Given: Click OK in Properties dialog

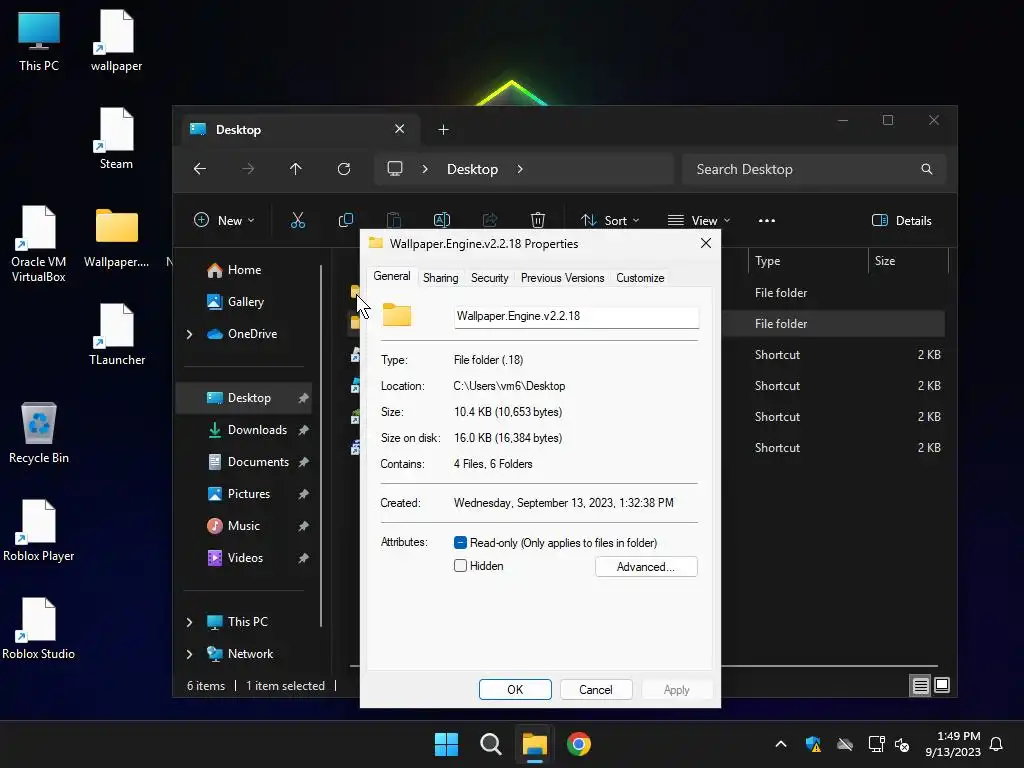Looking at the screenshot, I should tap(515, 690).
